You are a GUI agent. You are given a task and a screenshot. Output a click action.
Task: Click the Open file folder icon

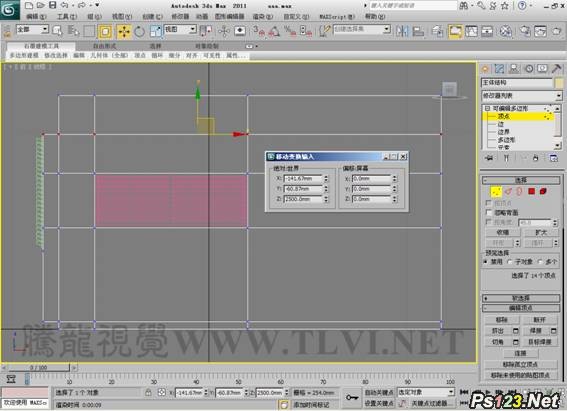[x=40, y=5]
